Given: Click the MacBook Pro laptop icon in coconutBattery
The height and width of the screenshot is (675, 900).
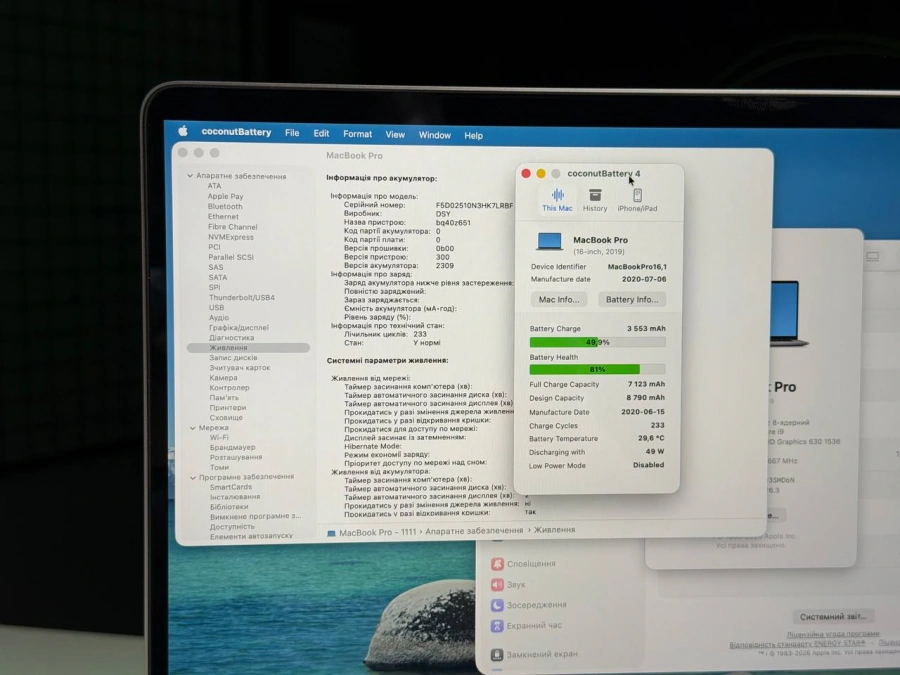Looking at the screenshot, I should [x=549, y=242].
